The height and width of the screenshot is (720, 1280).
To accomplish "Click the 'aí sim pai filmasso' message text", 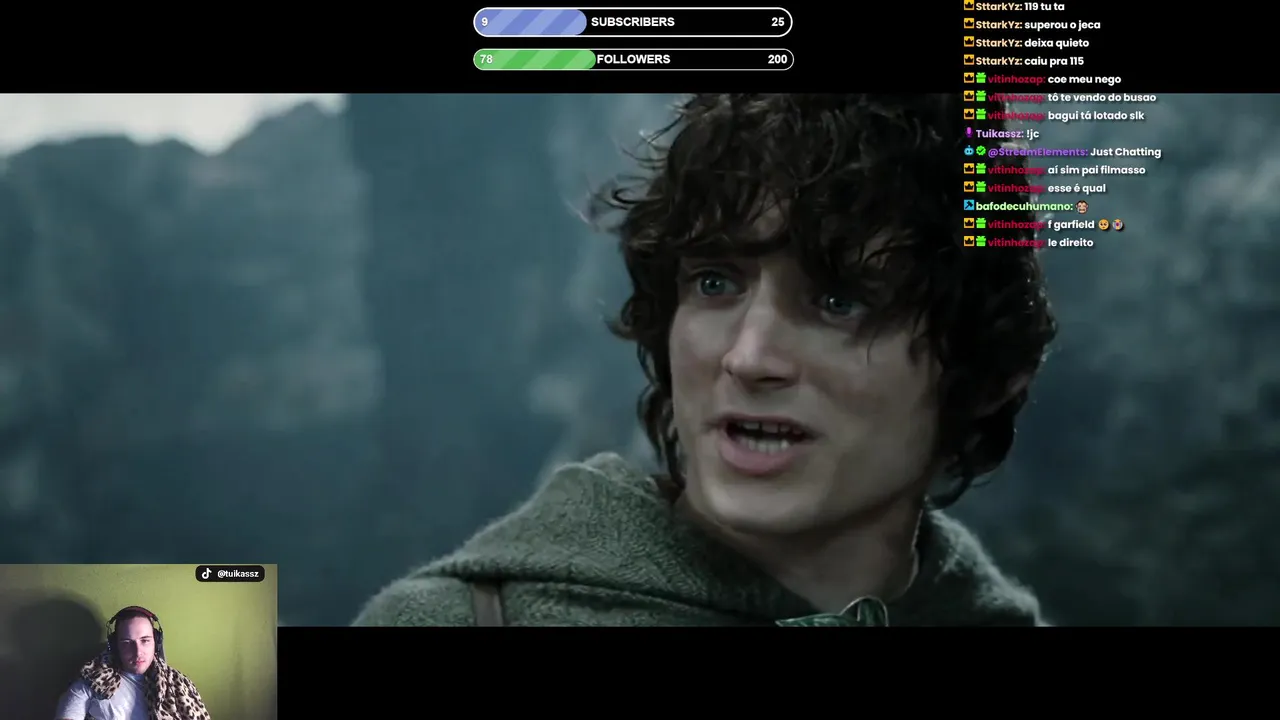I will pyautogui.click(x=1097, y=169).
